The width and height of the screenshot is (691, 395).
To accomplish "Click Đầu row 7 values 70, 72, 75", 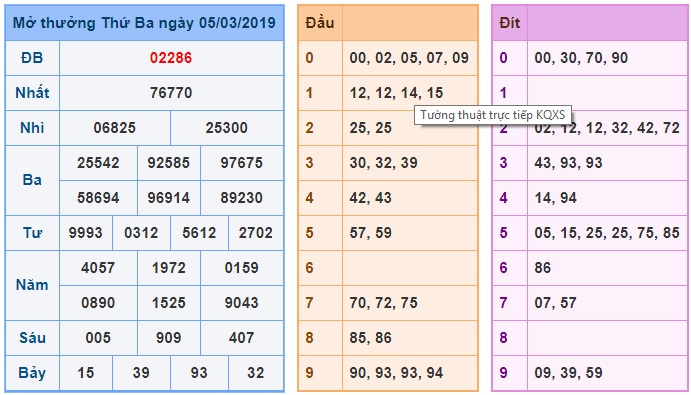I will point(383,303).
